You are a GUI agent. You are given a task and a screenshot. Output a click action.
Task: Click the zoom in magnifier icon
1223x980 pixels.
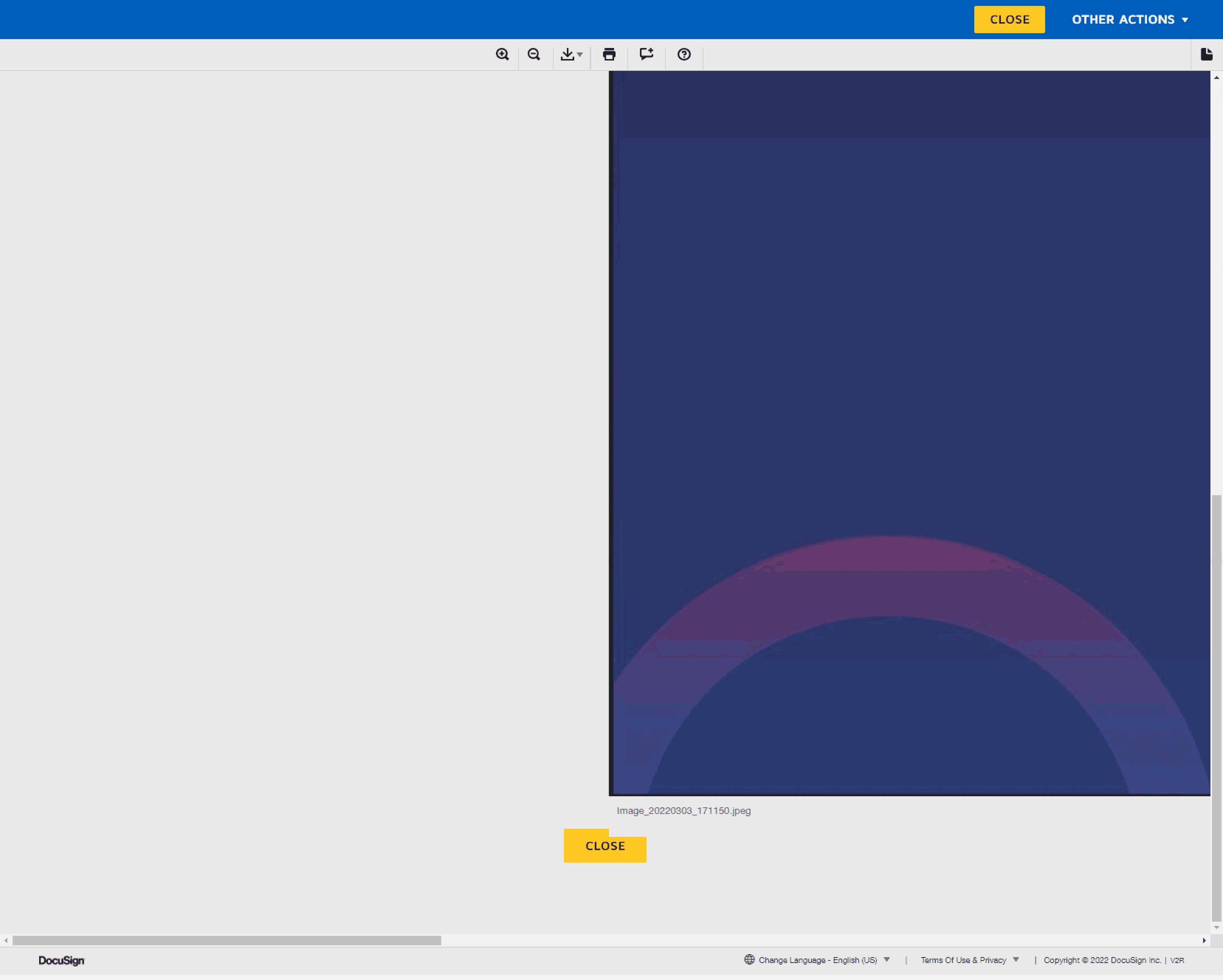(502, 55)
